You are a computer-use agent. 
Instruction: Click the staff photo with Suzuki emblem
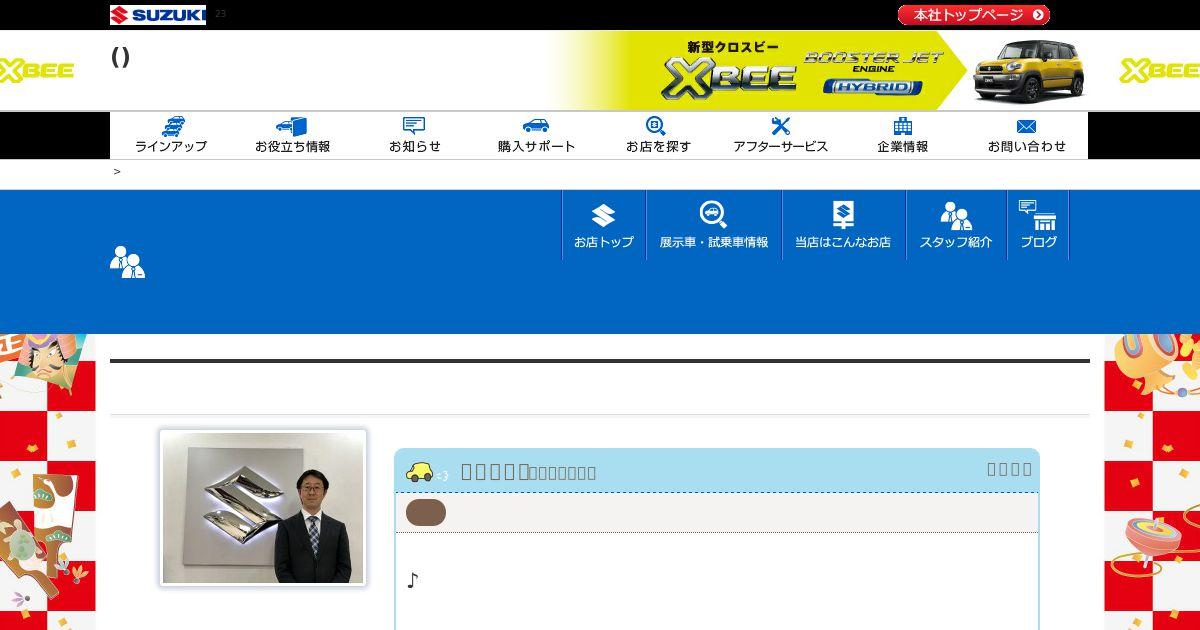263,508
